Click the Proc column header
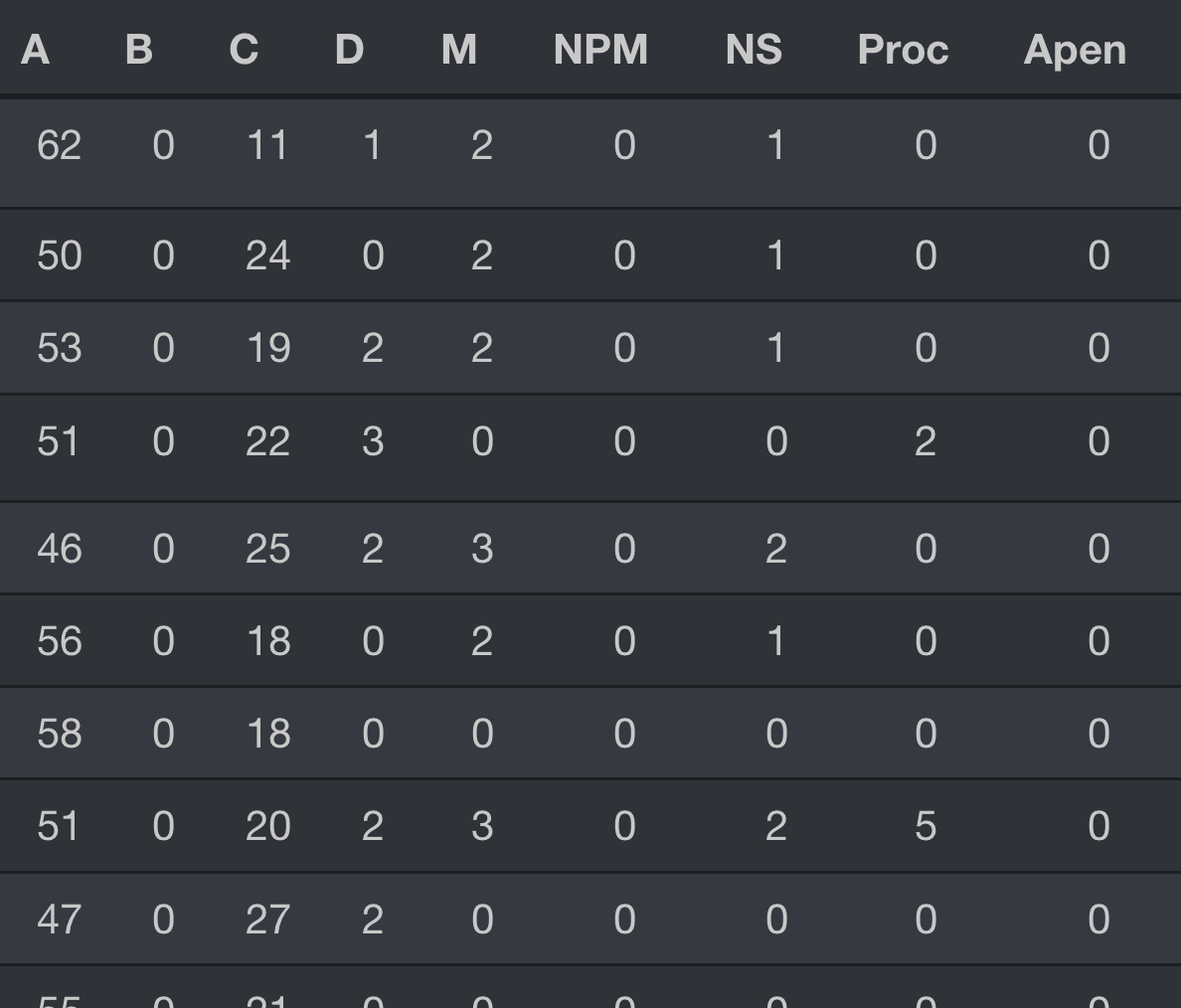 pyautogui.click(x=903, y=50)
